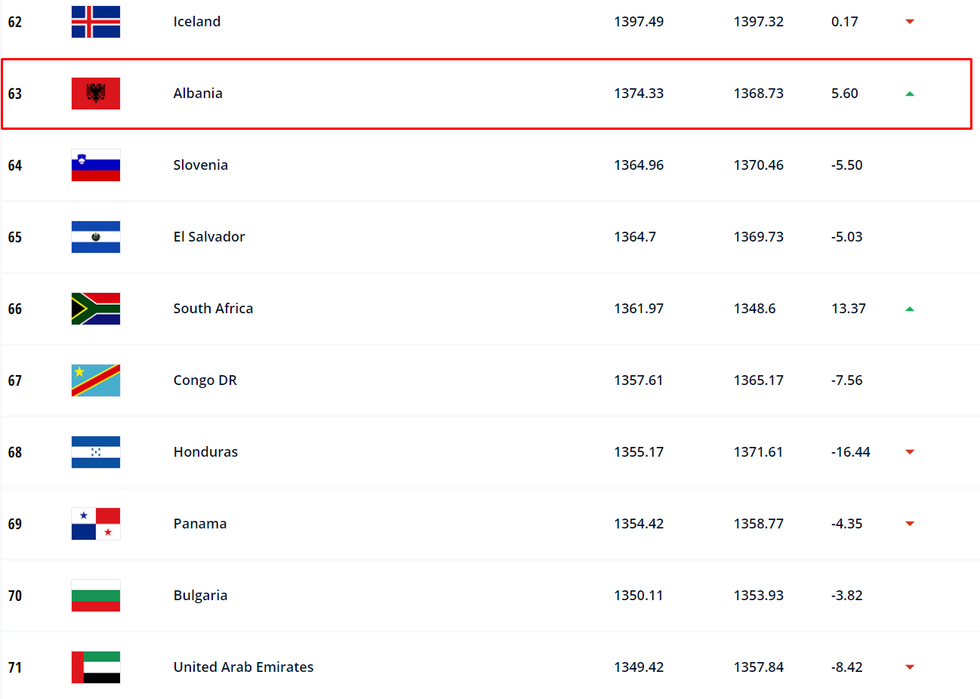980x699 pixels.
Task: Click Bulgaria's previous points 1353.93
Action: click(759, 595)
